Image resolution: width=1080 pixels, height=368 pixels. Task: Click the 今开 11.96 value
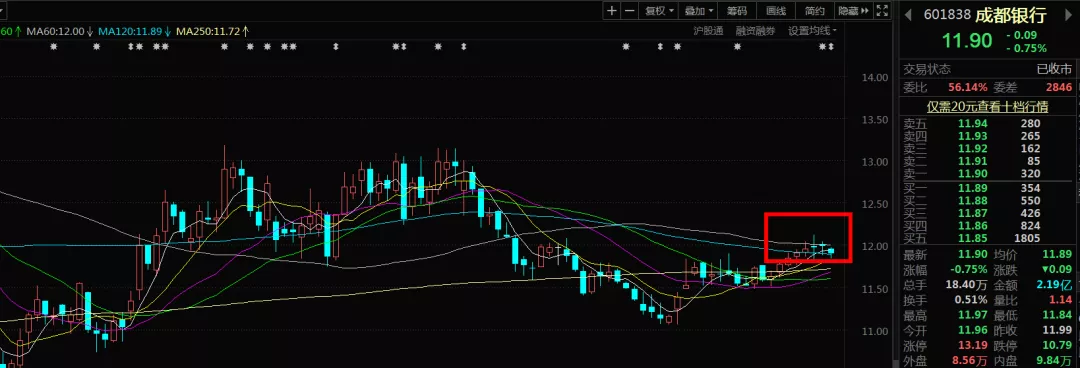(973, 331)
